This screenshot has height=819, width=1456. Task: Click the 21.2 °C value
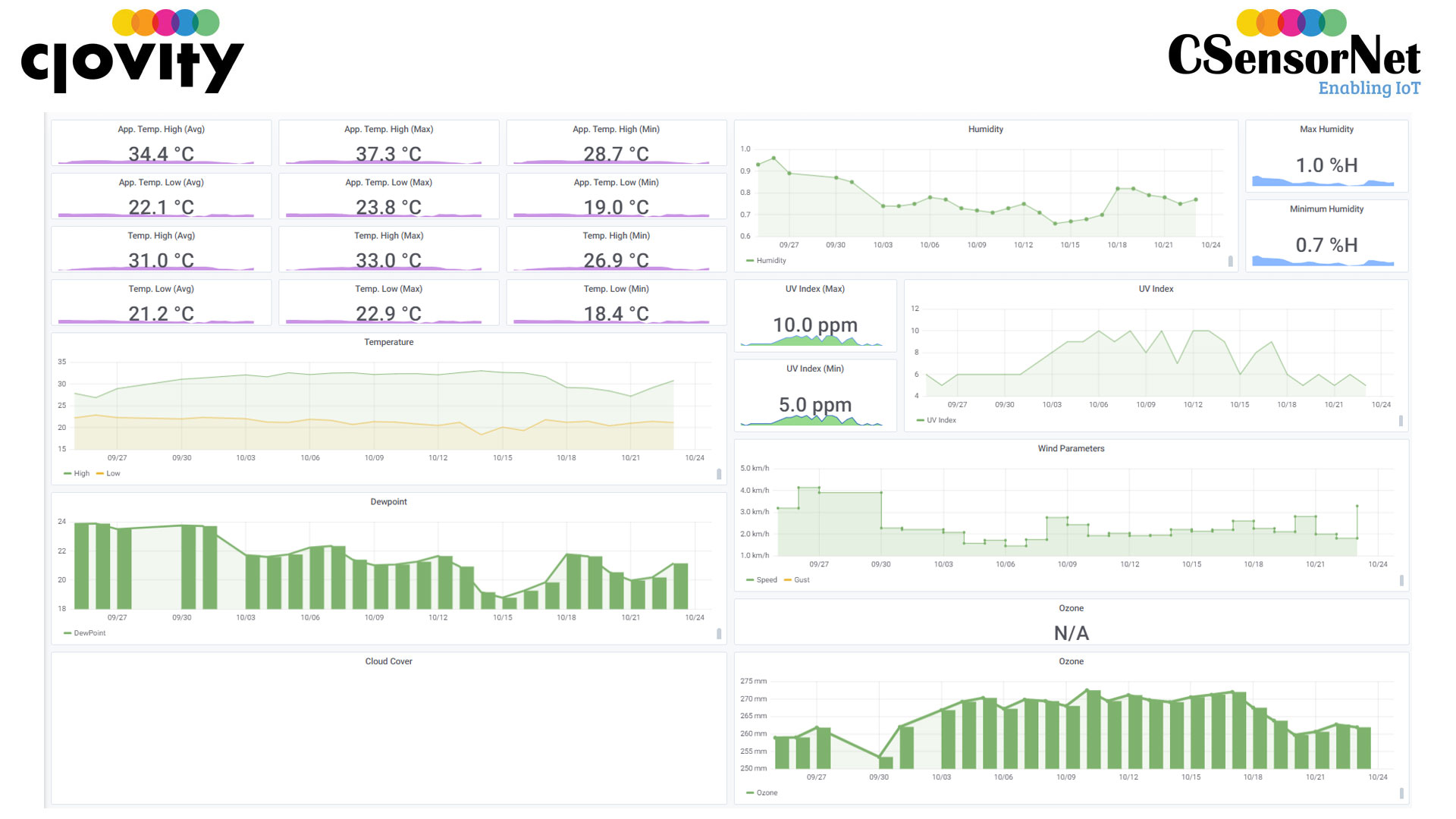tap(161, 313)
